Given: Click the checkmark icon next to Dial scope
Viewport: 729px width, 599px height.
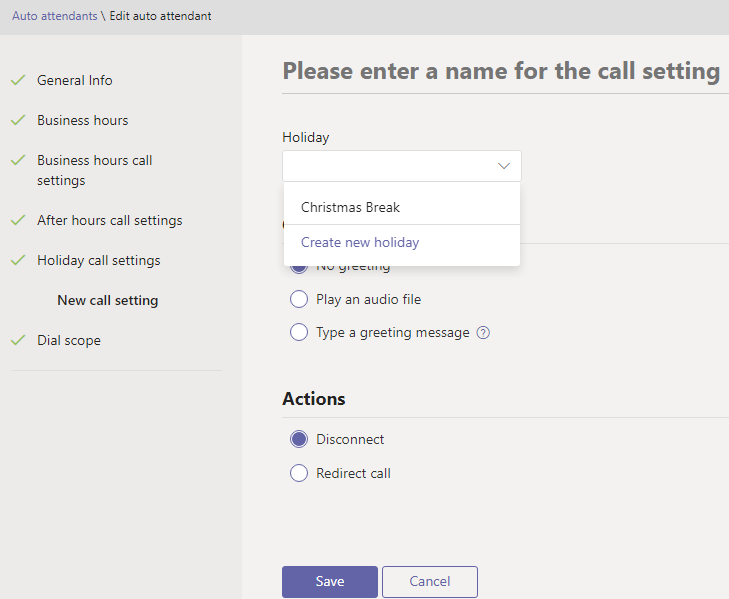Looking at the screenshot, I should [18, 340].
